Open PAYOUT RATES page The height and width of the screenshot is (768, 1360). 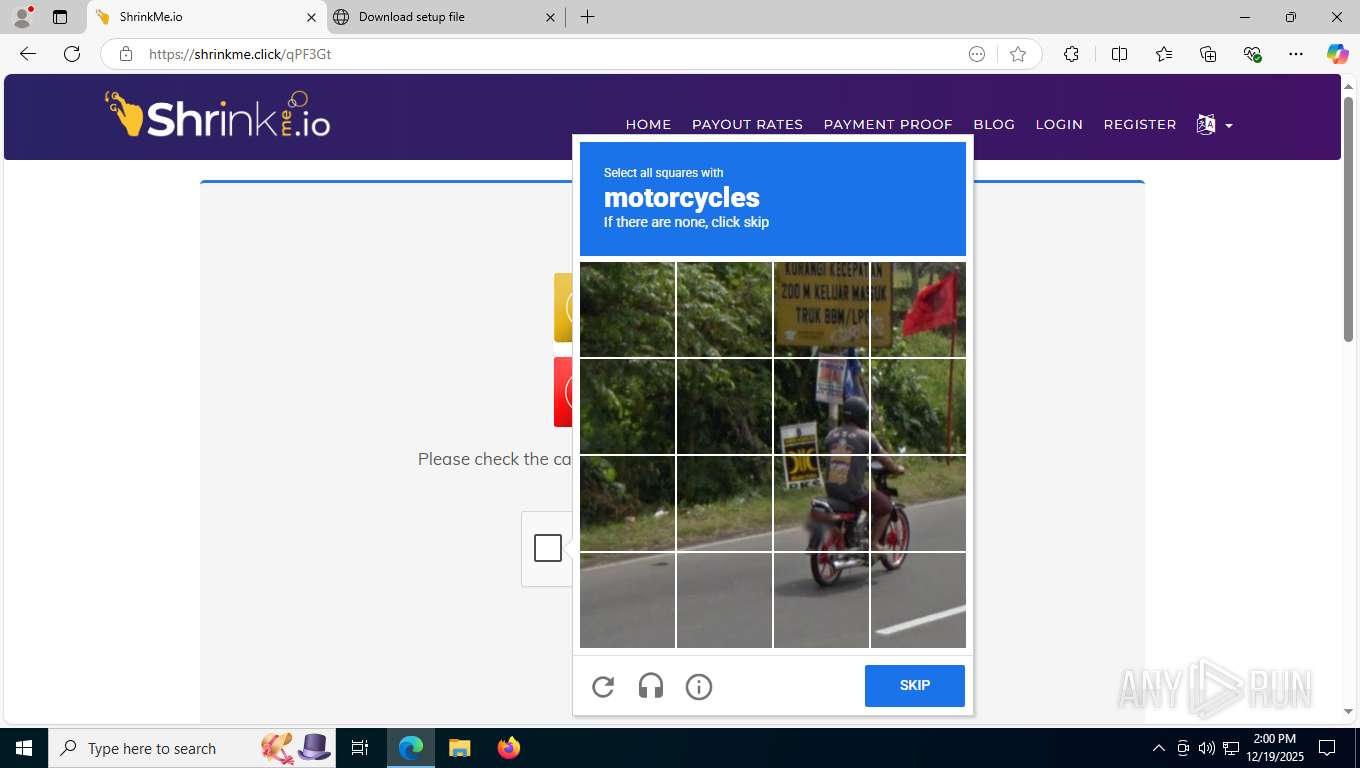click(747, 125)
